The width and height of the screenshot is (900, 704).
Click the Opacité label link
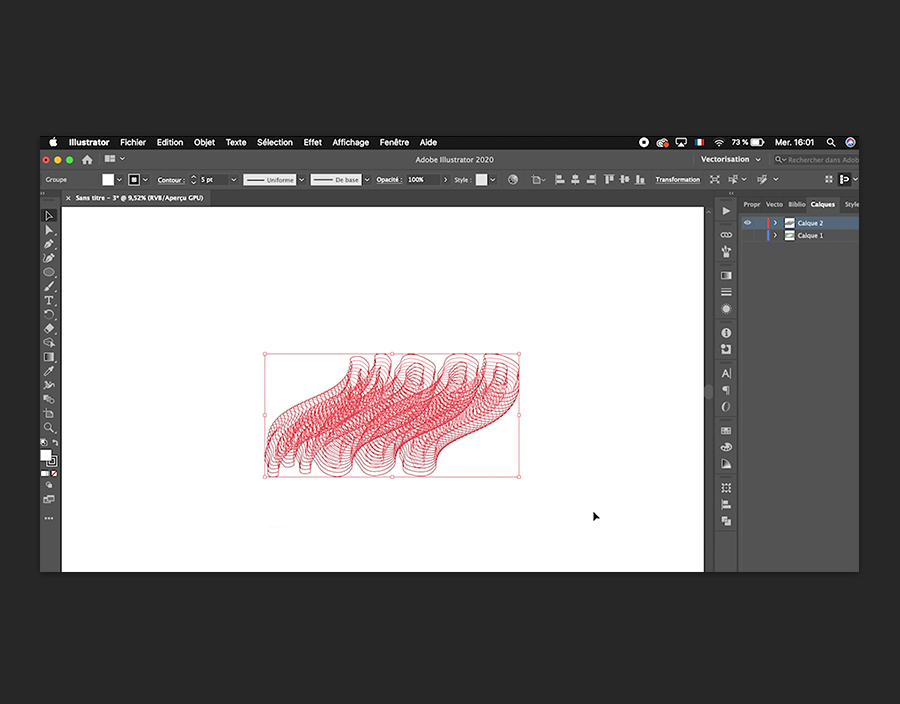click(x=388, y=180)
